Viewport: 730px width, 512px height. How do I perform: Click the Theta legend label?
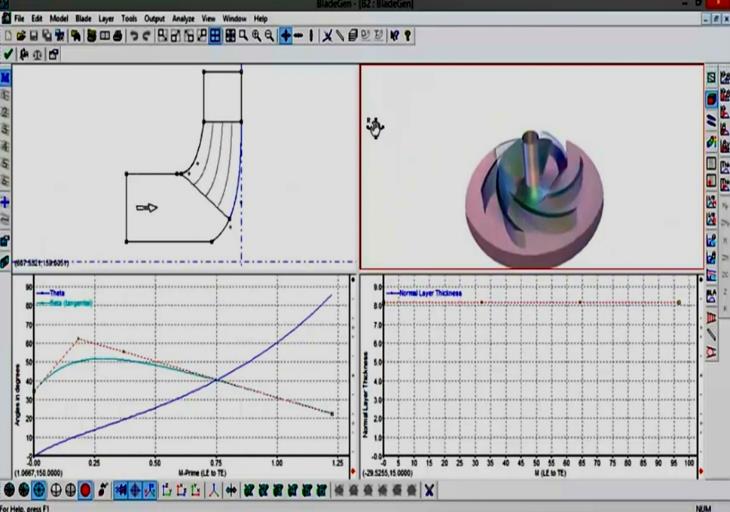tap(57, 293)
